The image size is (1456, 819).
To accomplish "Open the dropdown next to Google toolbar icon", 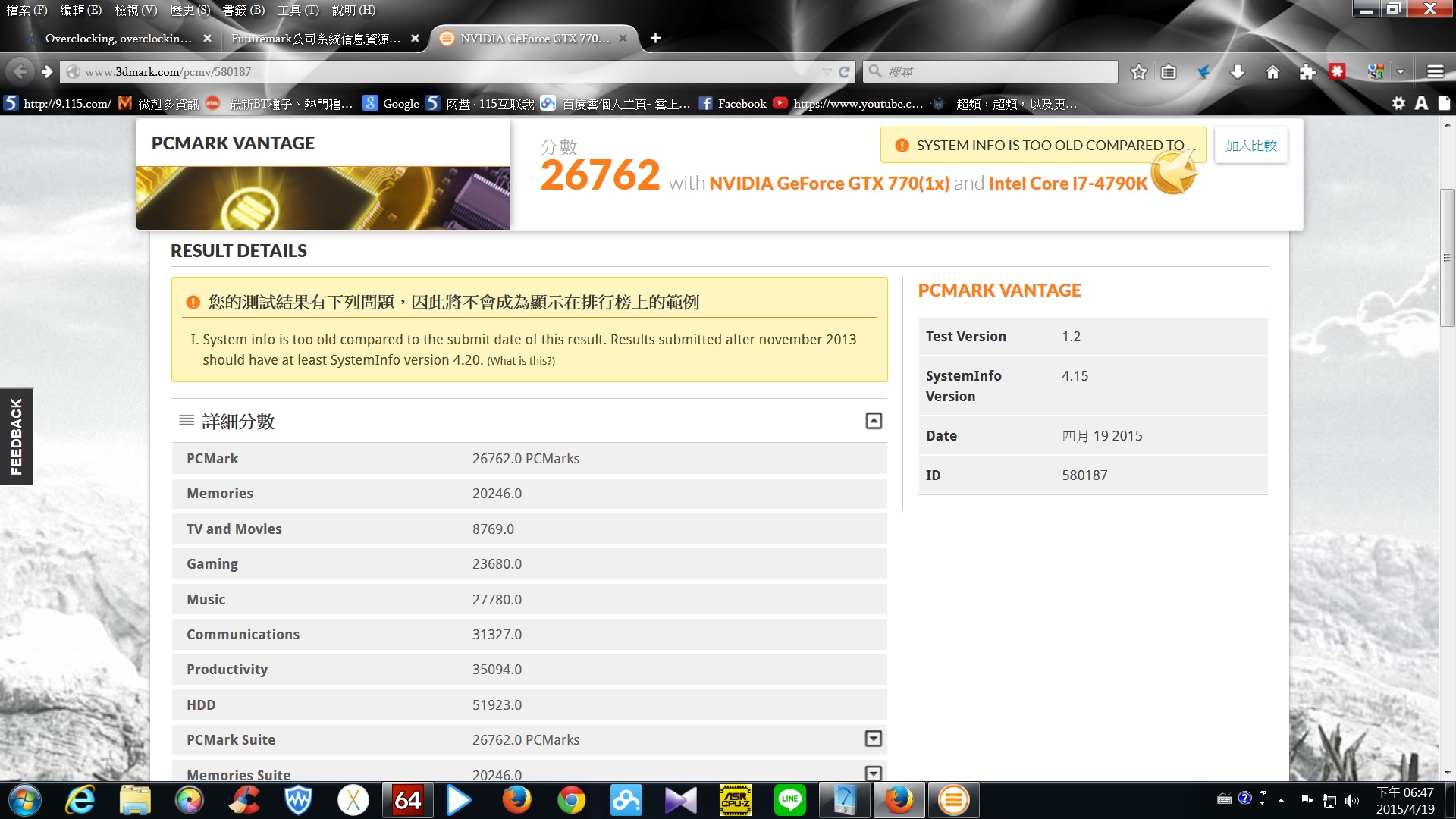I will pos(1401,71).
